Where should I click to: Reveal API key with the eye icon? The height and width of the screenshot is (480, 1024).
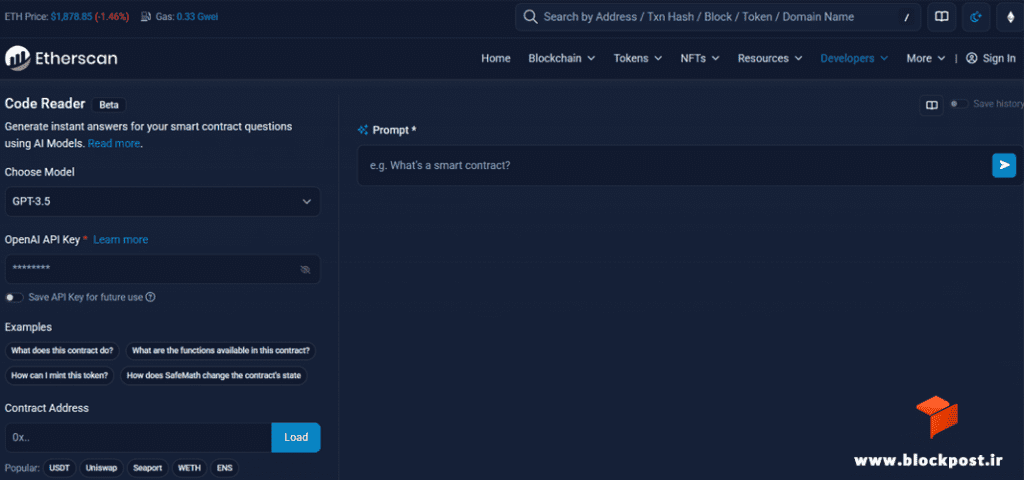click(305, 269)
